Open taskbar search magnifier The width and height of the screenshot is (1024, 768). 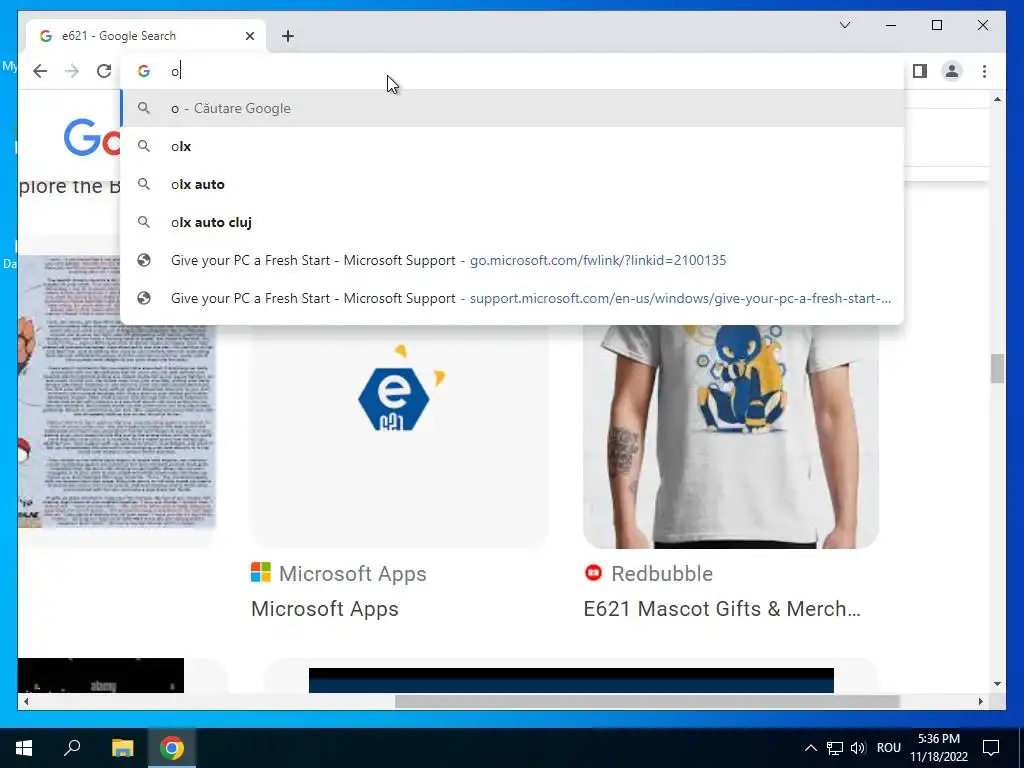click(x=72, y=748)
